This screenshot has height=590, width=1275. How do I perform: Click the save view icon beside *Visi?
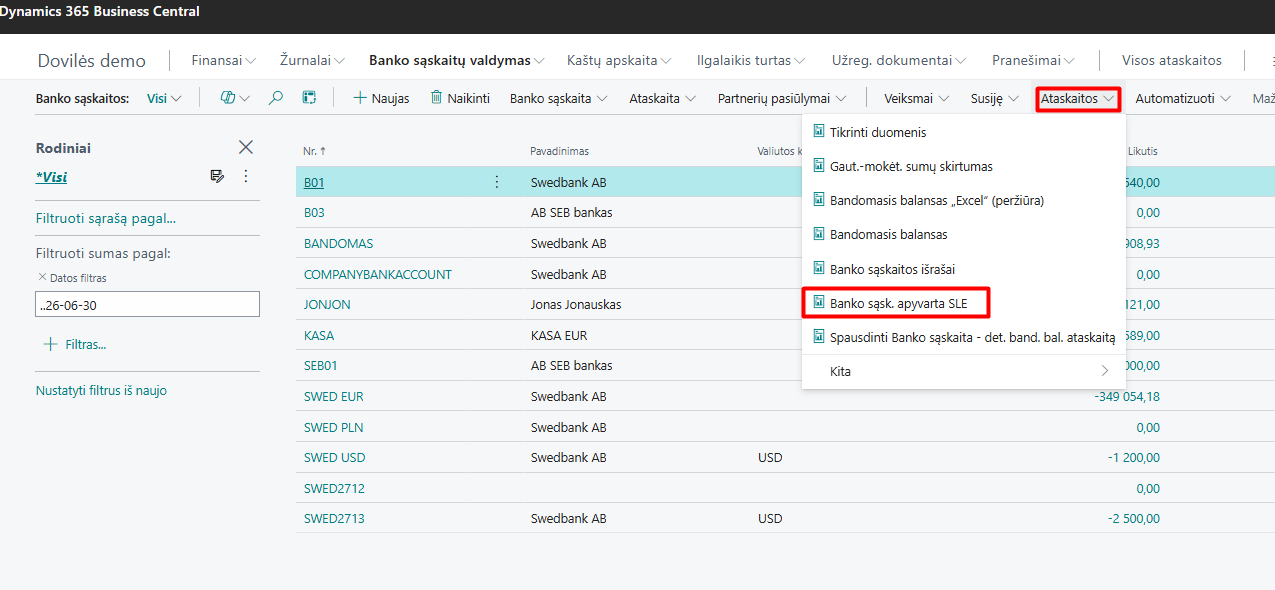tap(217, 176)
